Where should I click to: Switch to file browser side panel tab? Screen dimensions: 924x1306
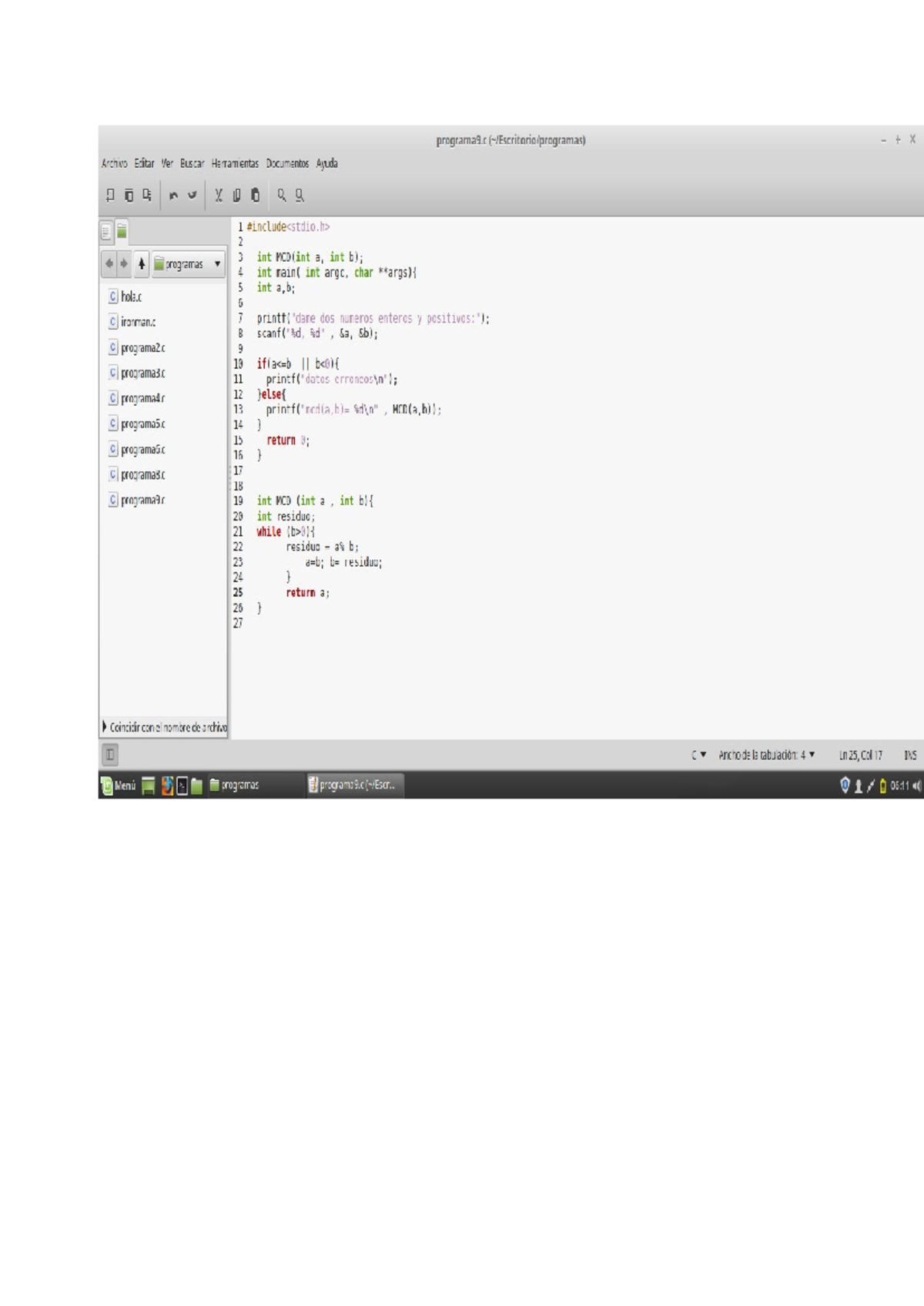pyautogui.click(x=122, y=231)
